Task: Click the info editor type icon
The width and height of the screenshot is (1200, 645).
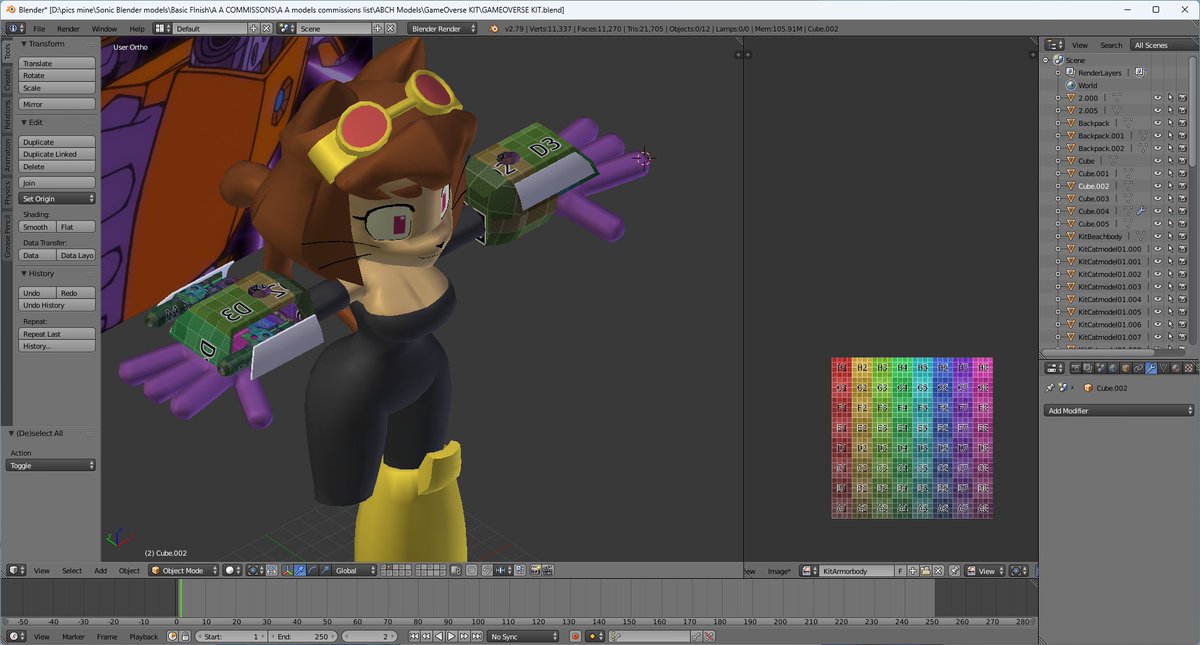Action: (x=17, y=29)
